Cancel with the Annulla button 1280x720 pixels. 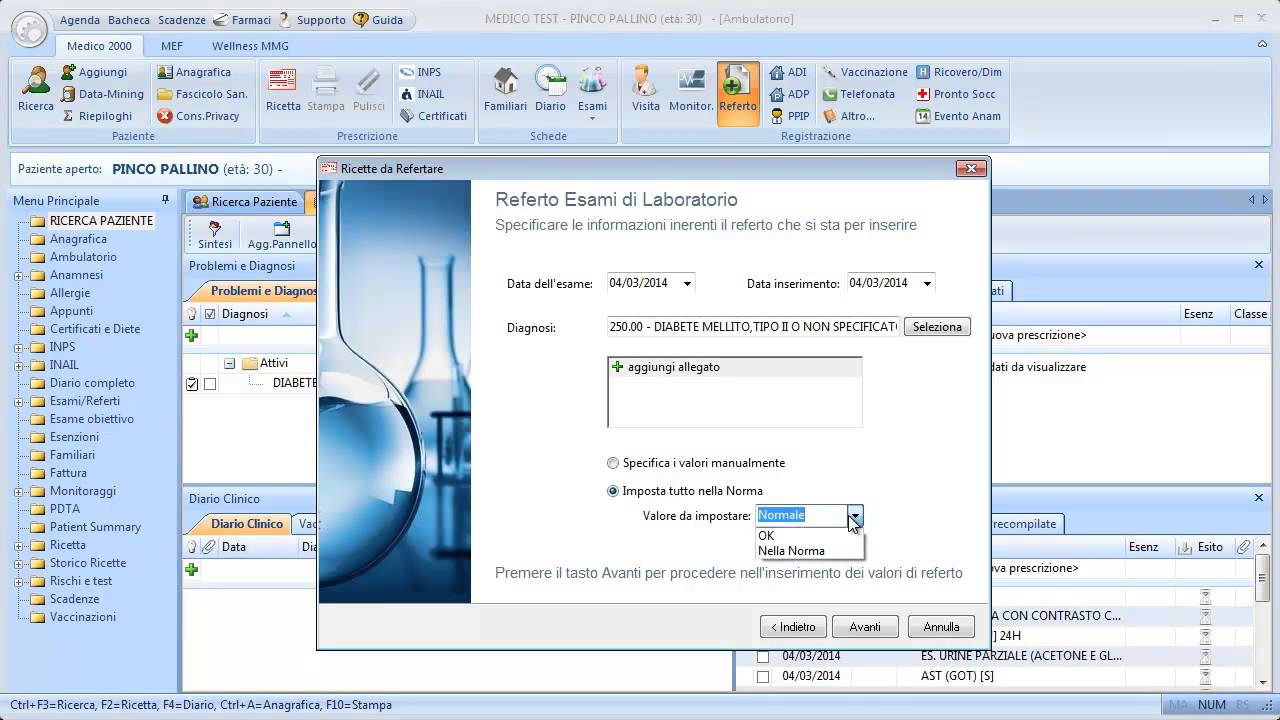[x=941, y=627]
